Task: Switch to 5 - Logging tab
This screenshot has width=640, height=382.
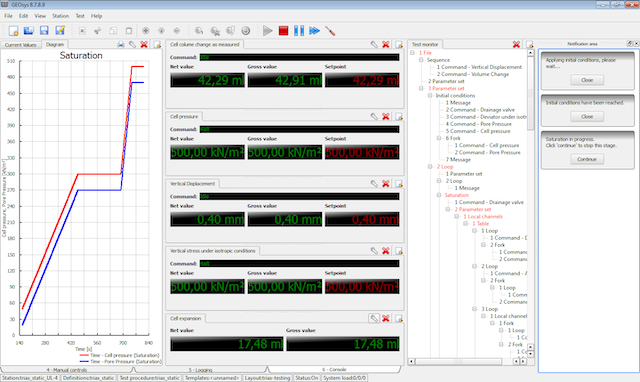Action: pos(200,370)
